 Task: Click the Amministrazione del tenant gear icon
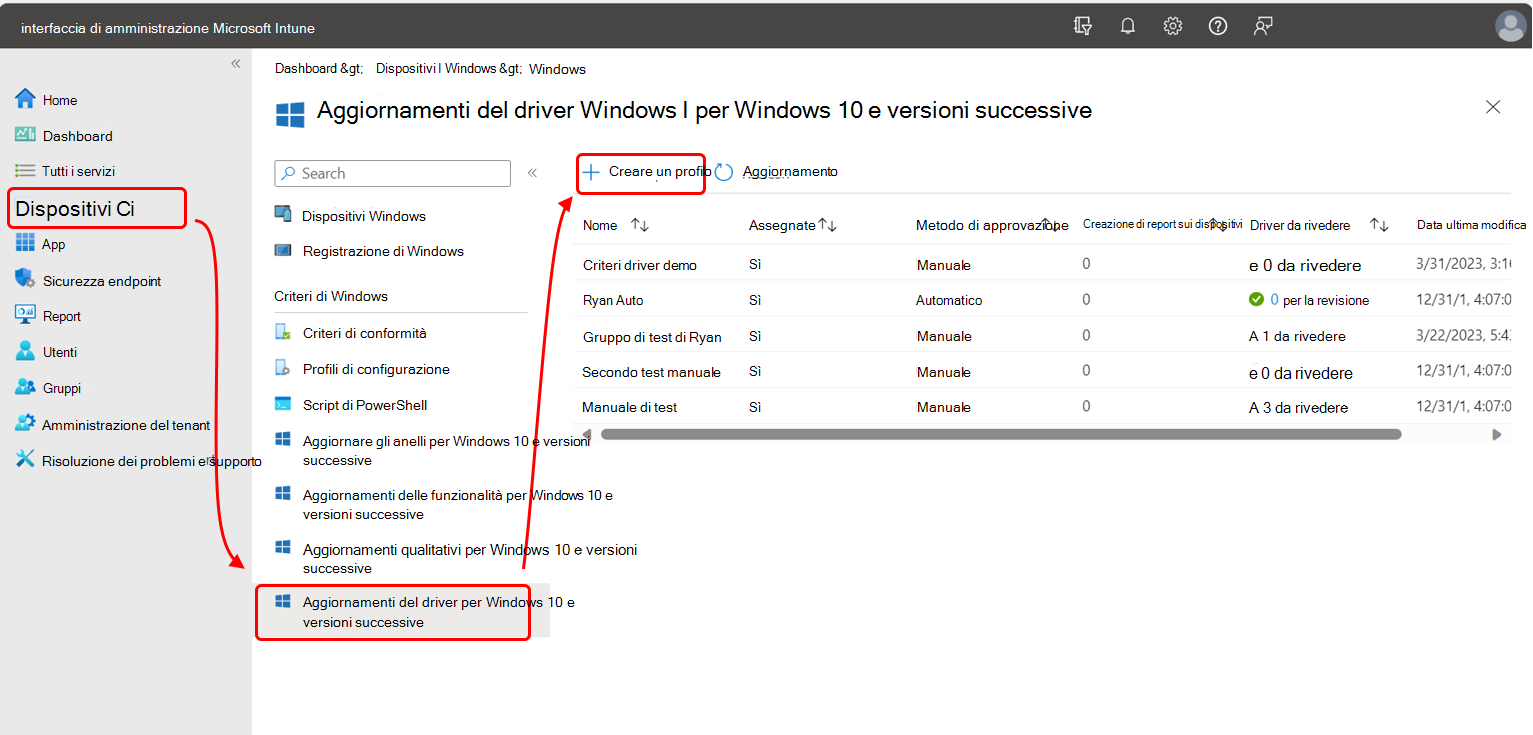[25, 424]
